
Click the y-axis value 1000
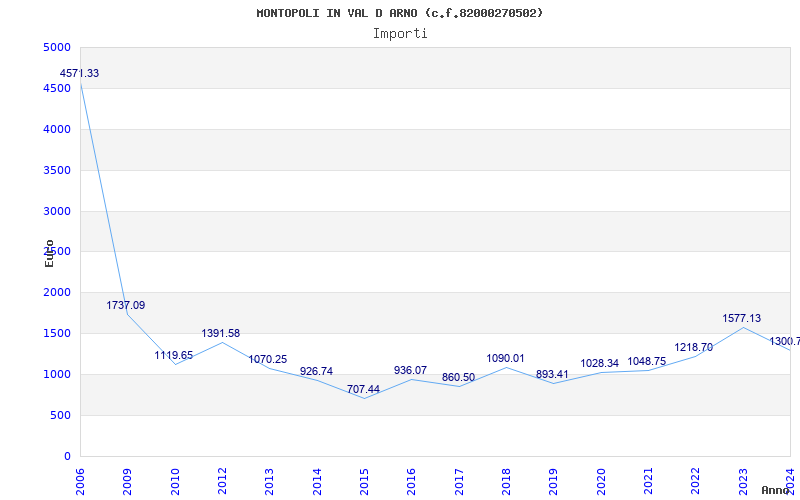pyautogui.click(x=57, y=374)
